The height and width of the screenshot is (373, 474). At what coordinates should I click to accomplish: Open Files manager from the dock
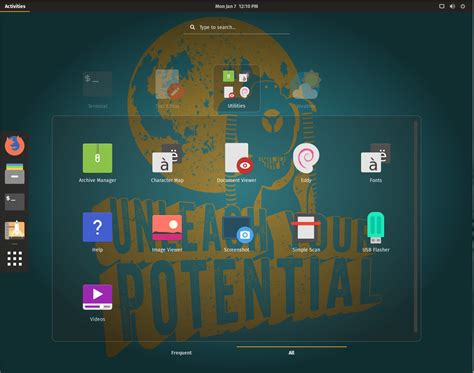coord(14,174)
